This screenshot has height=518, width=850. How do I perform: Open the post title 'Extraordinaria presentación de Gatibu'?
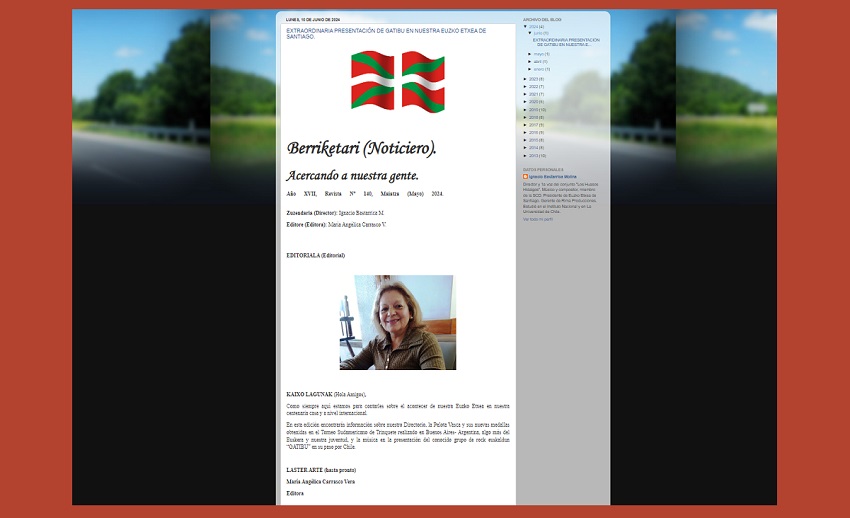click(x=386, y=34)
